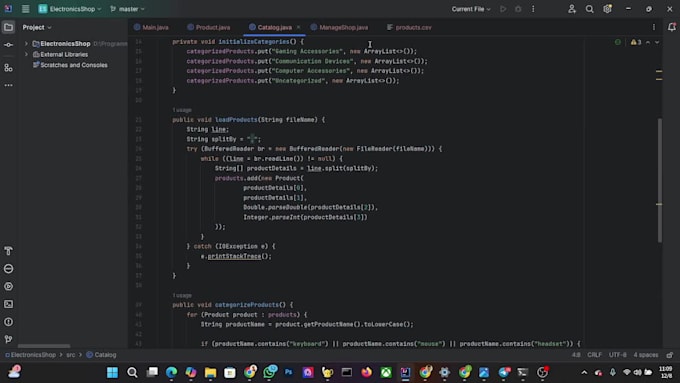The width and height of the screenshot is (680, 383).
Task: Click usage hint above loadProducts
Action: 182,110
